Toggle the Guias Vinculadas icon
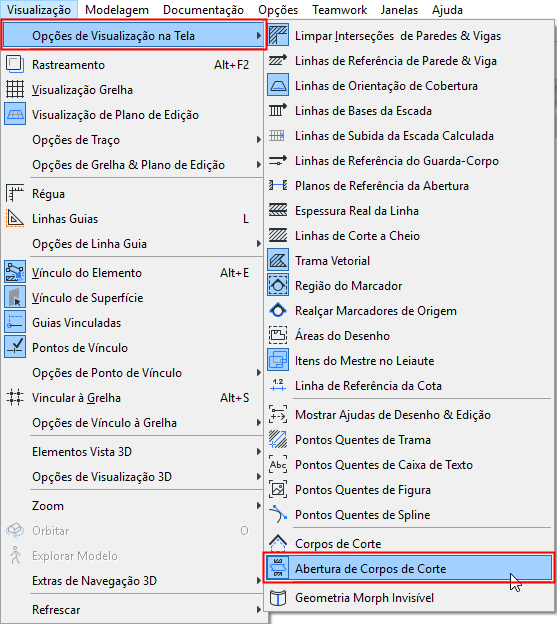The image size is (557, 624). 15,322
